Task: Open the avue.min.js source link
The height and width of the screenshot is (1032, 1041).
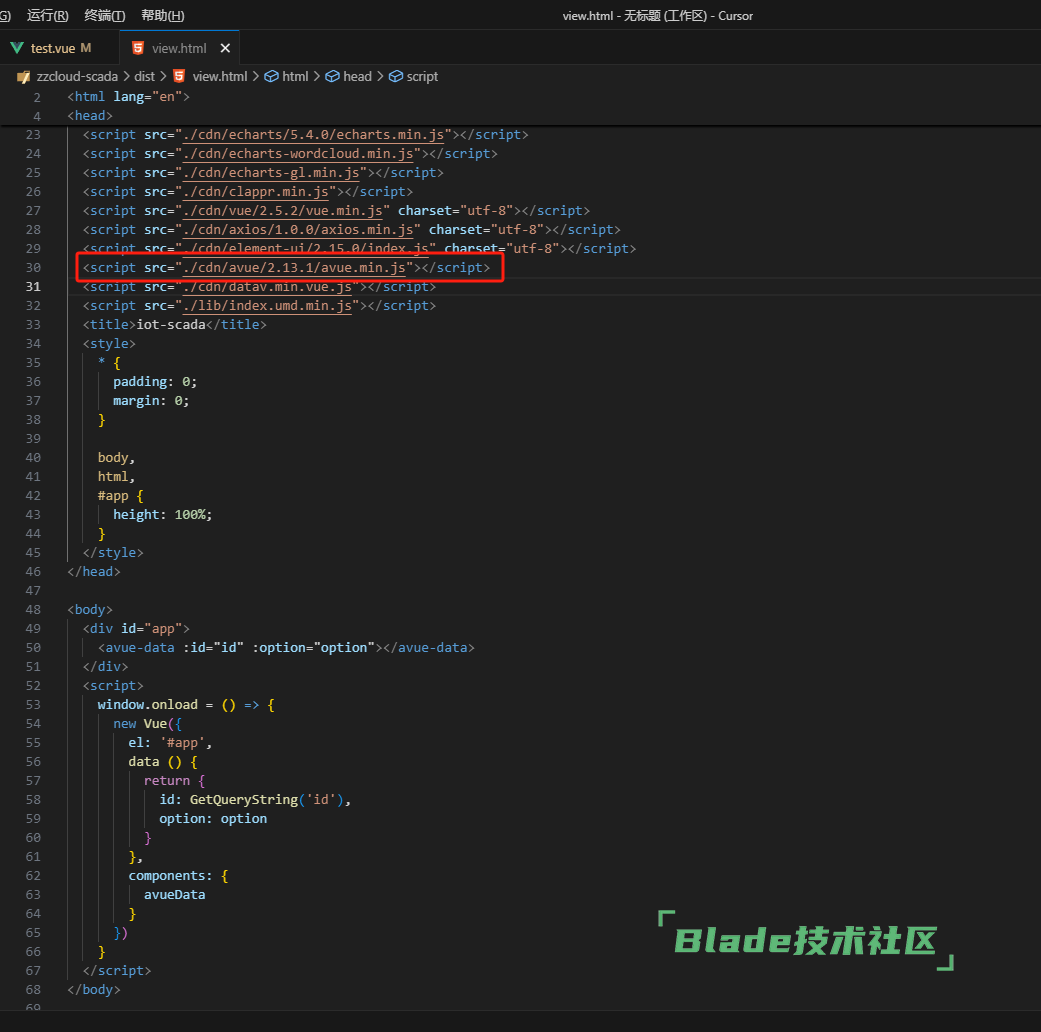Action: click(x=294, y=268)
